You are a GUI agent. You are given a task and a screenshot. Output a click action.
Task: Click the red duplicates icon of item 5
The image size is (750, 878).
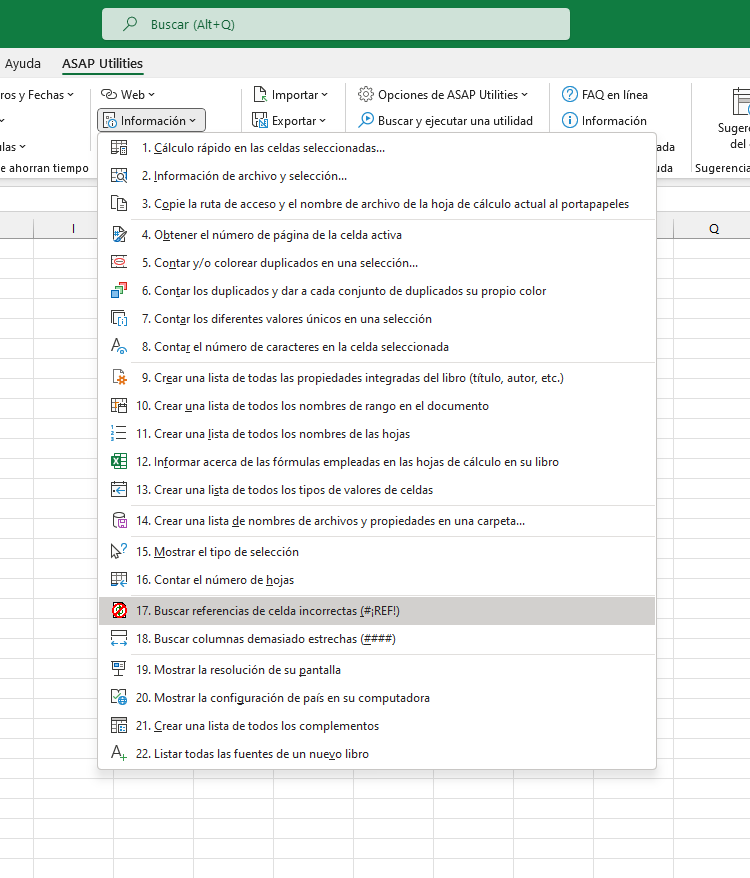pyautogui.click(x=119, y=263)
